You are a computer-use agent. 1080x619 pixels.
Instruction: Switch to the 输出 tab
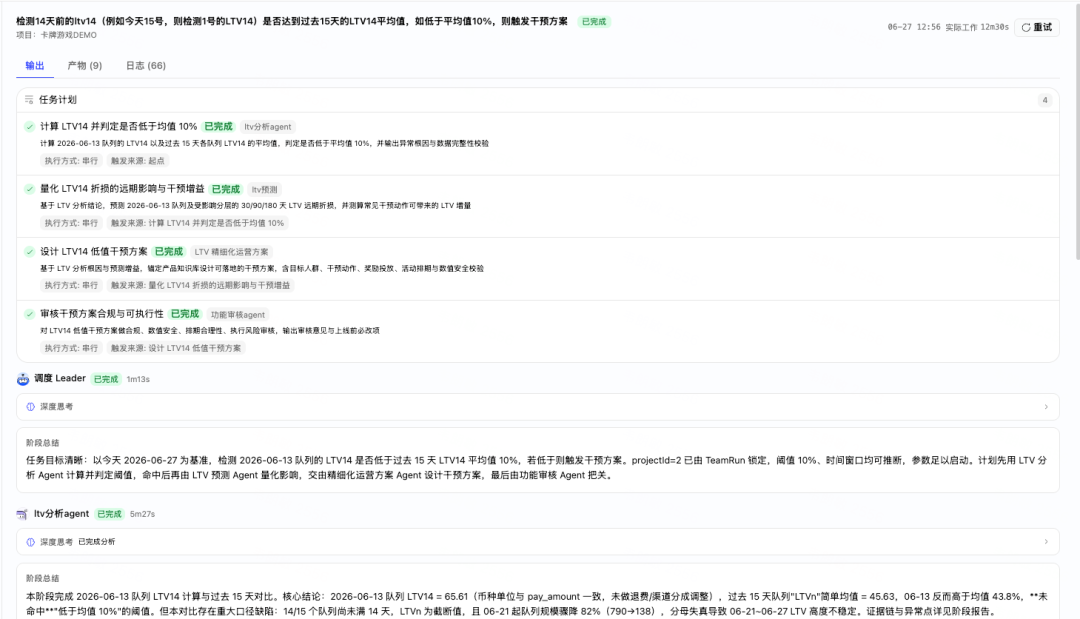click(x=34, y=65)
